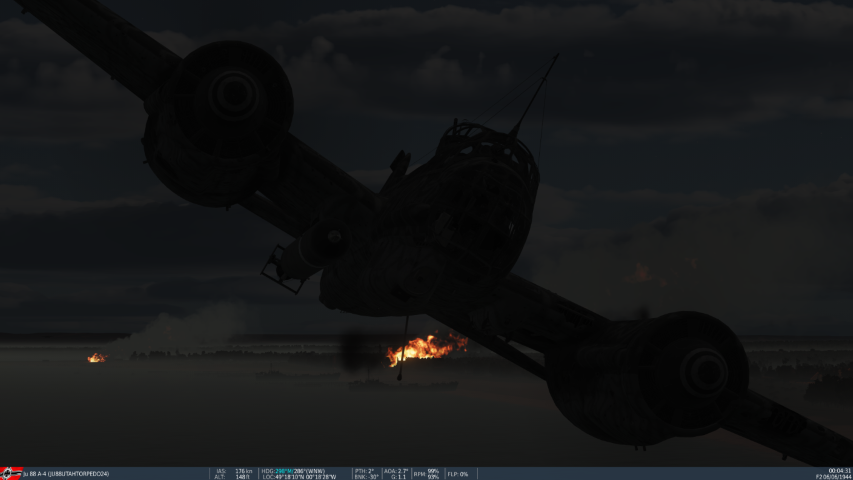Click the lower-right engine propeller hub
The width and height of the screenshot is (853, 480).
point(705,371)
